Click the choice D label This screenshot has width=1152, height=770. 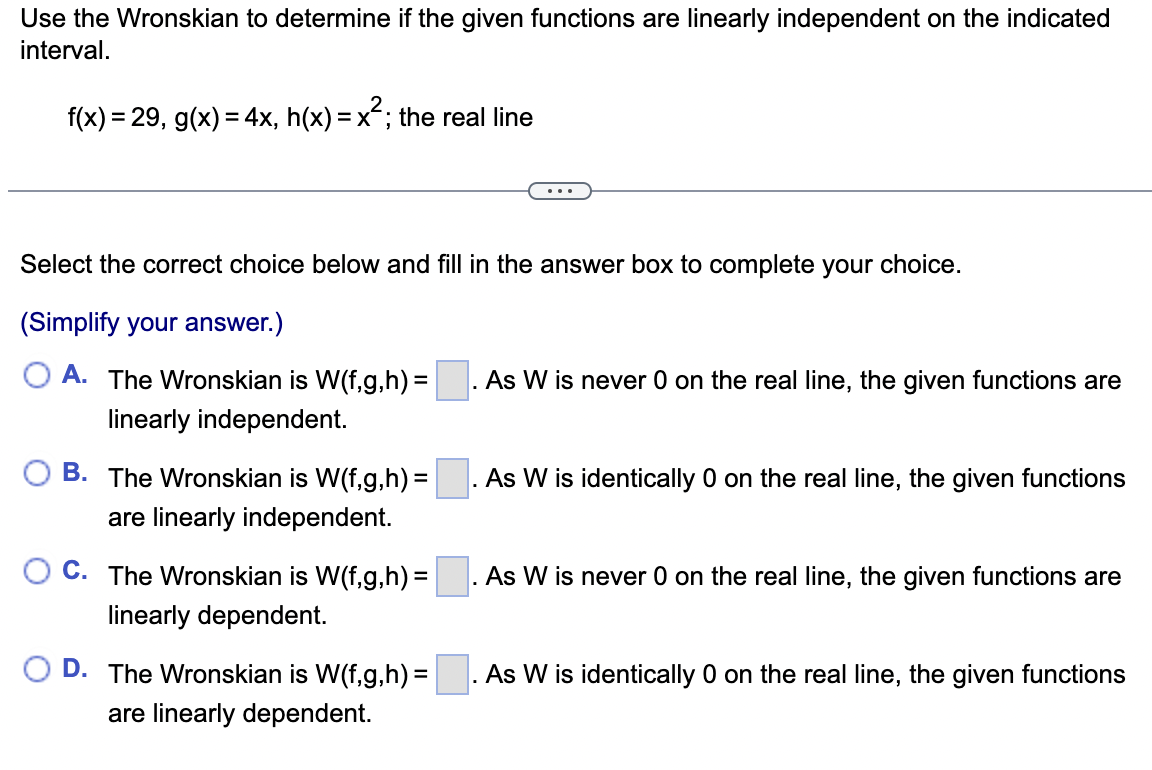click(x=72, y=668)
